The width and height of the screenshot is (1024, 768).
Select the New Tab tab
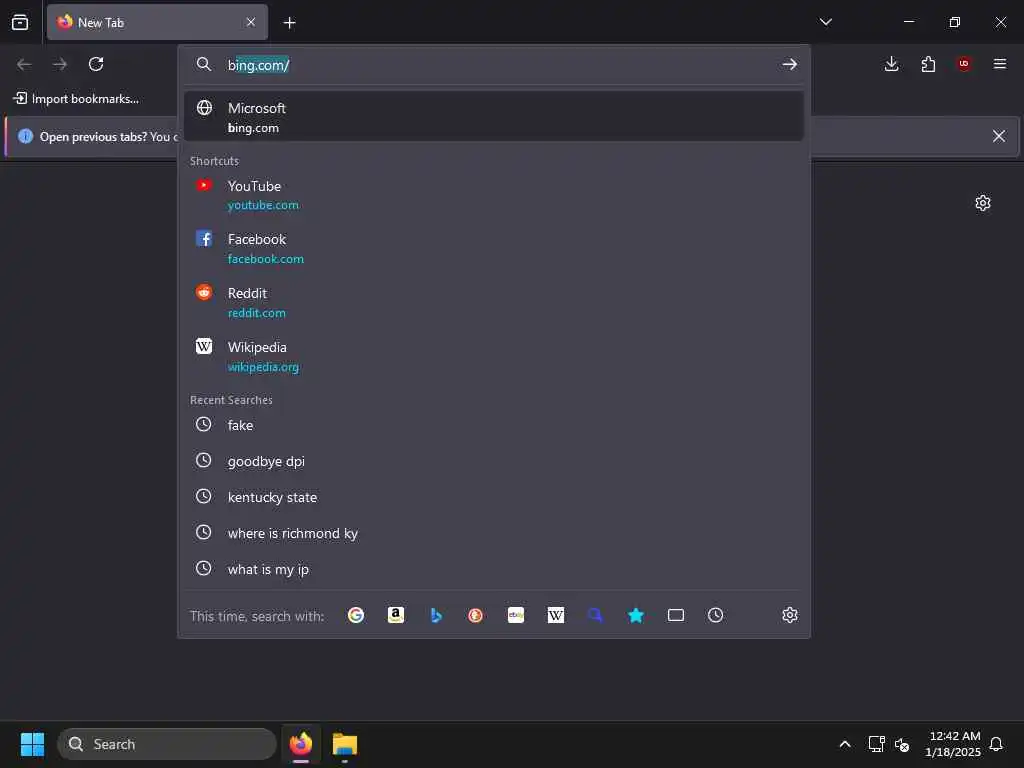point(157,22)
